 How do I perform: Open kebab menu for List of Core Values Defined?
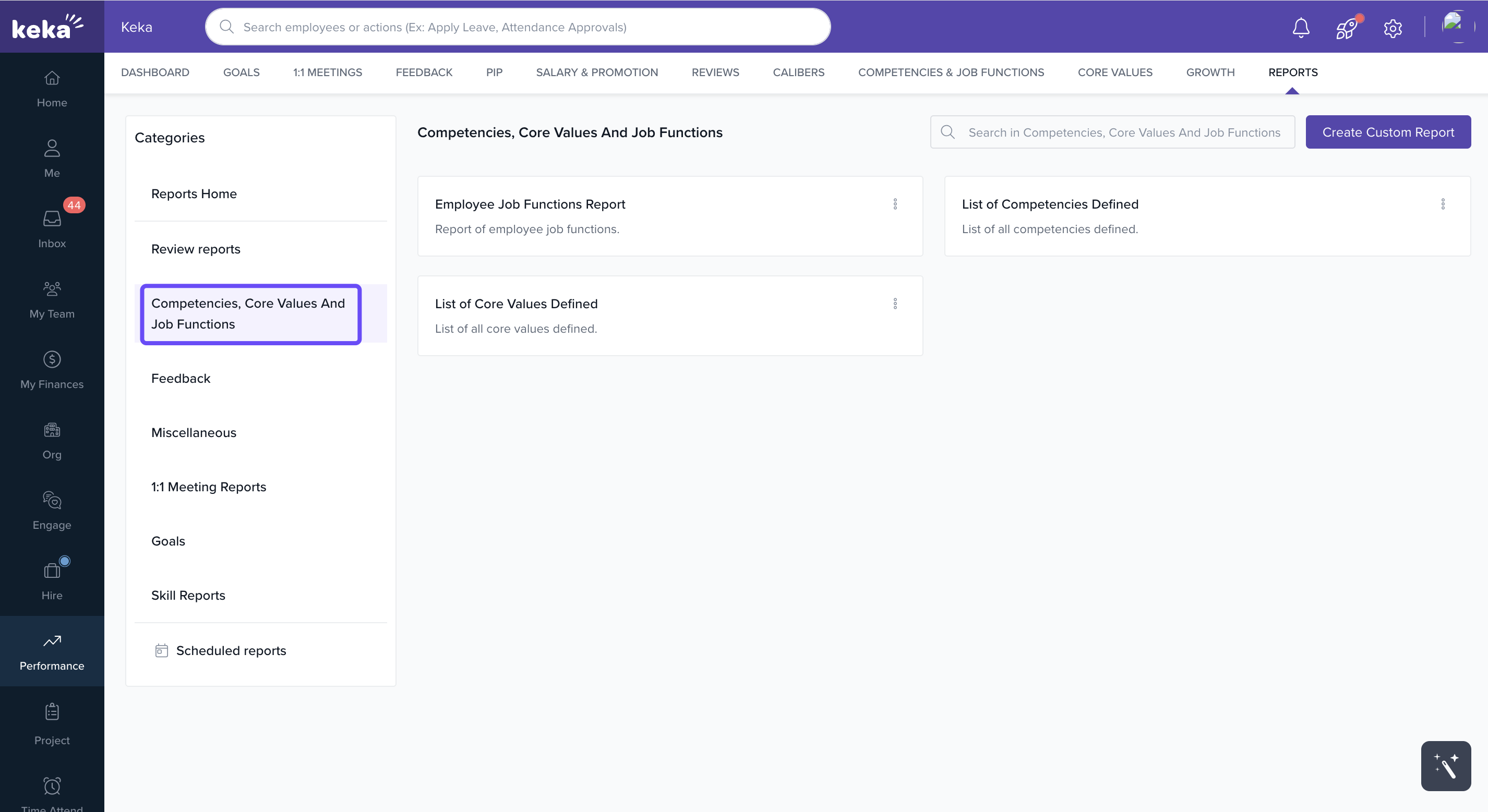click(x=895, y=304)
